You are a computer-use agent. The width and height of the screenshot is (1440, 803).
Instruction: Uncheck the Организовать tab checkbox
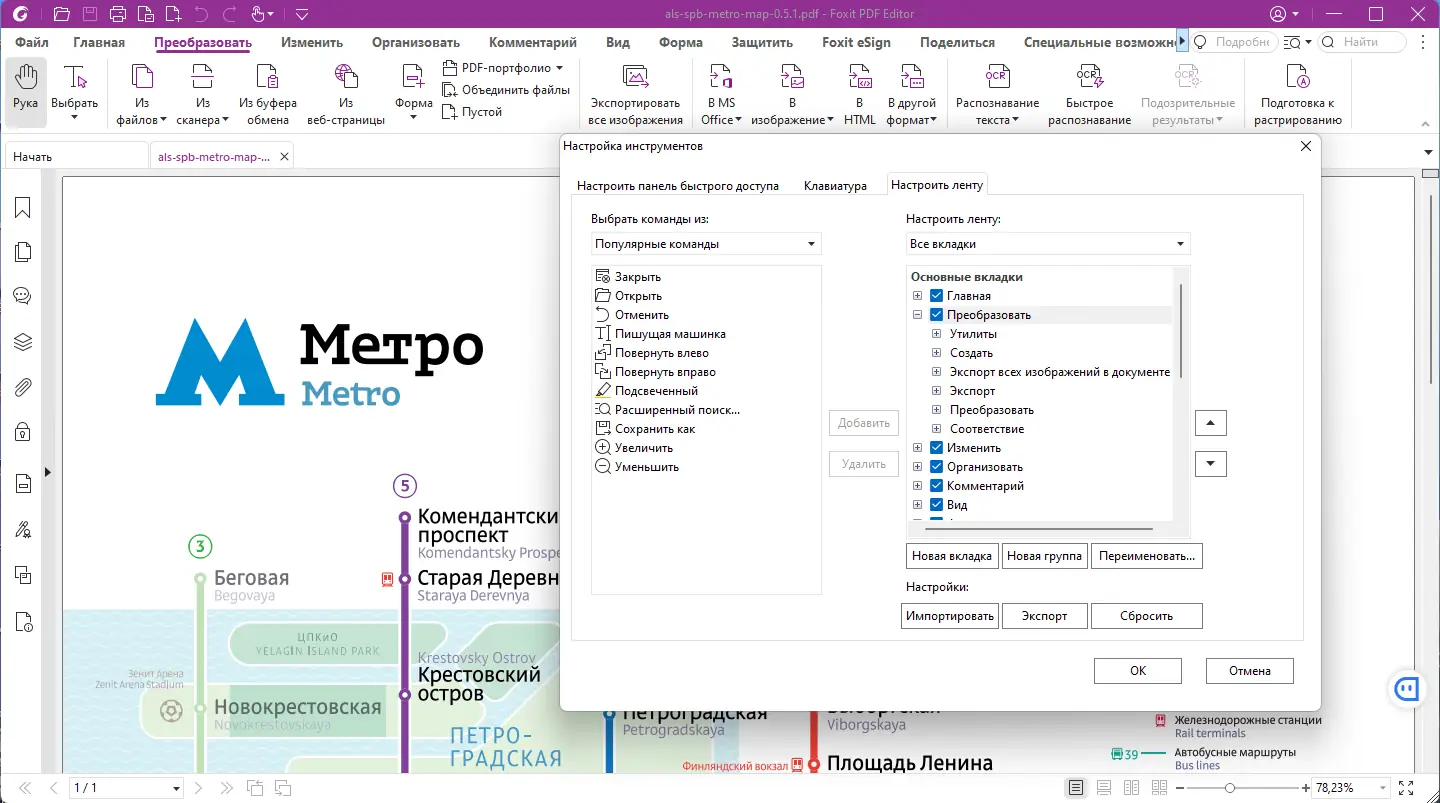pyautogui.click(x=937, y=467)
